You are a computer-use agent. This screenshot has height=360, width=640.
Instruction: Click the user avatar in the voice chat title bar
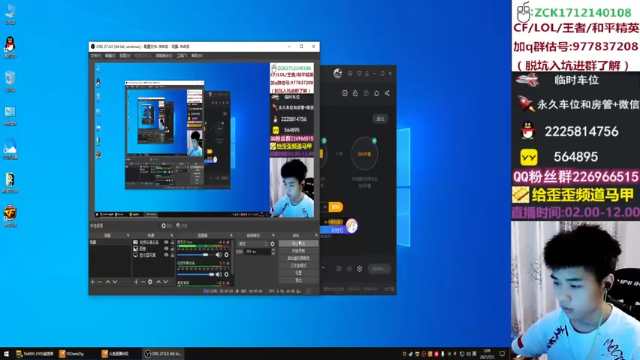click(x=338, y=73)
